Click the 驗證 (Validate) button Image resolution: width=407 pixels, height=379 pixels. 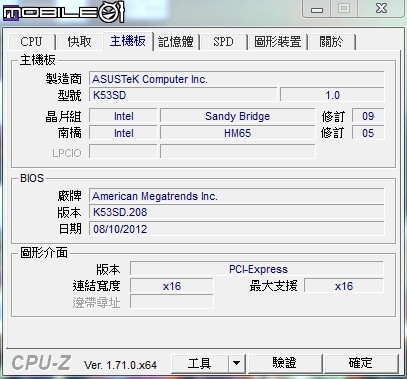coord(284,363)
